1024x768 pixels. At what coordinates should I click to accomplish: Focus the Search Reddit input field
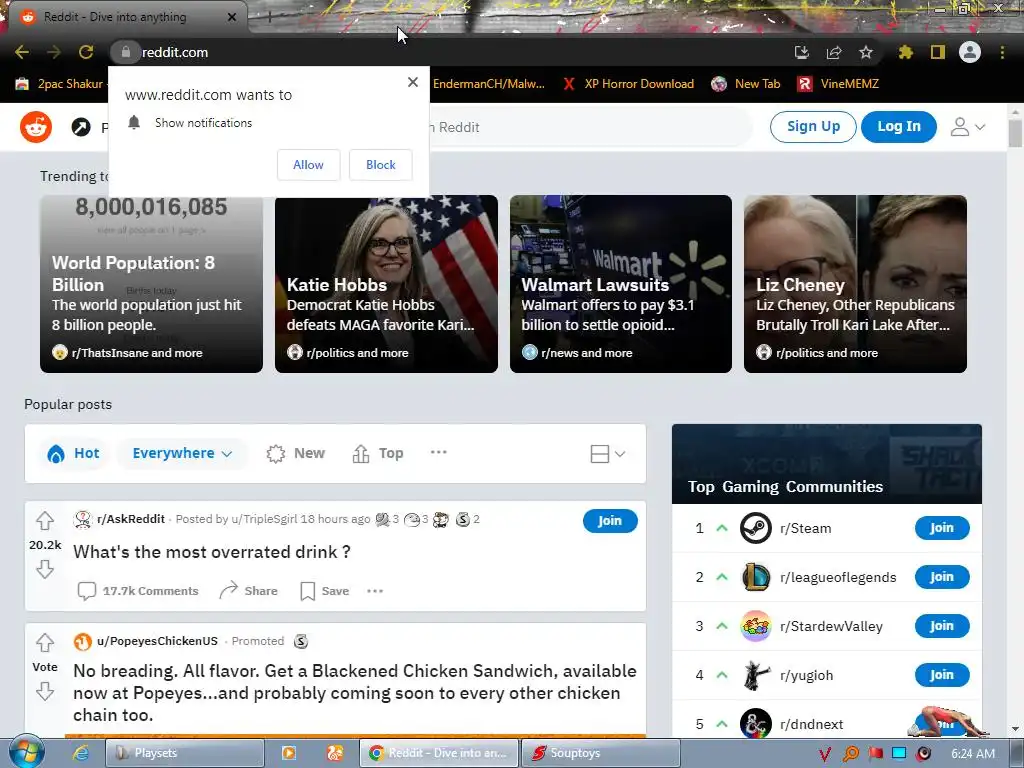tap(591, 127)
